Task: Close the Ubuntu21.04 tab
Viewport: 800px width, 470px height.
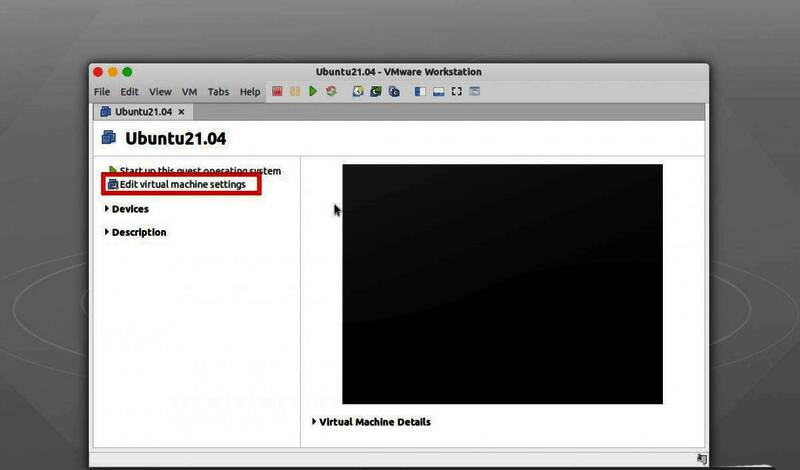Action: (x=182, y=112)
